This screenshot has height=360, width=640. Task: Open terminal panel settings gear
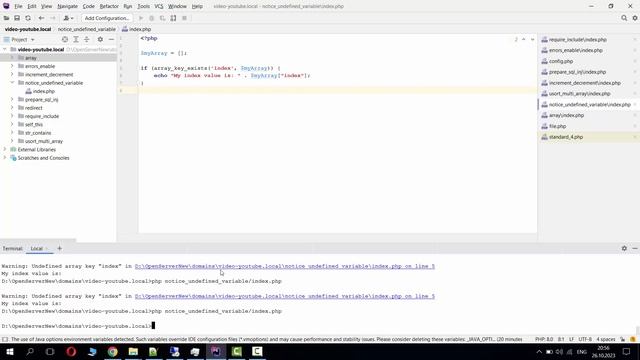(624, 248)
